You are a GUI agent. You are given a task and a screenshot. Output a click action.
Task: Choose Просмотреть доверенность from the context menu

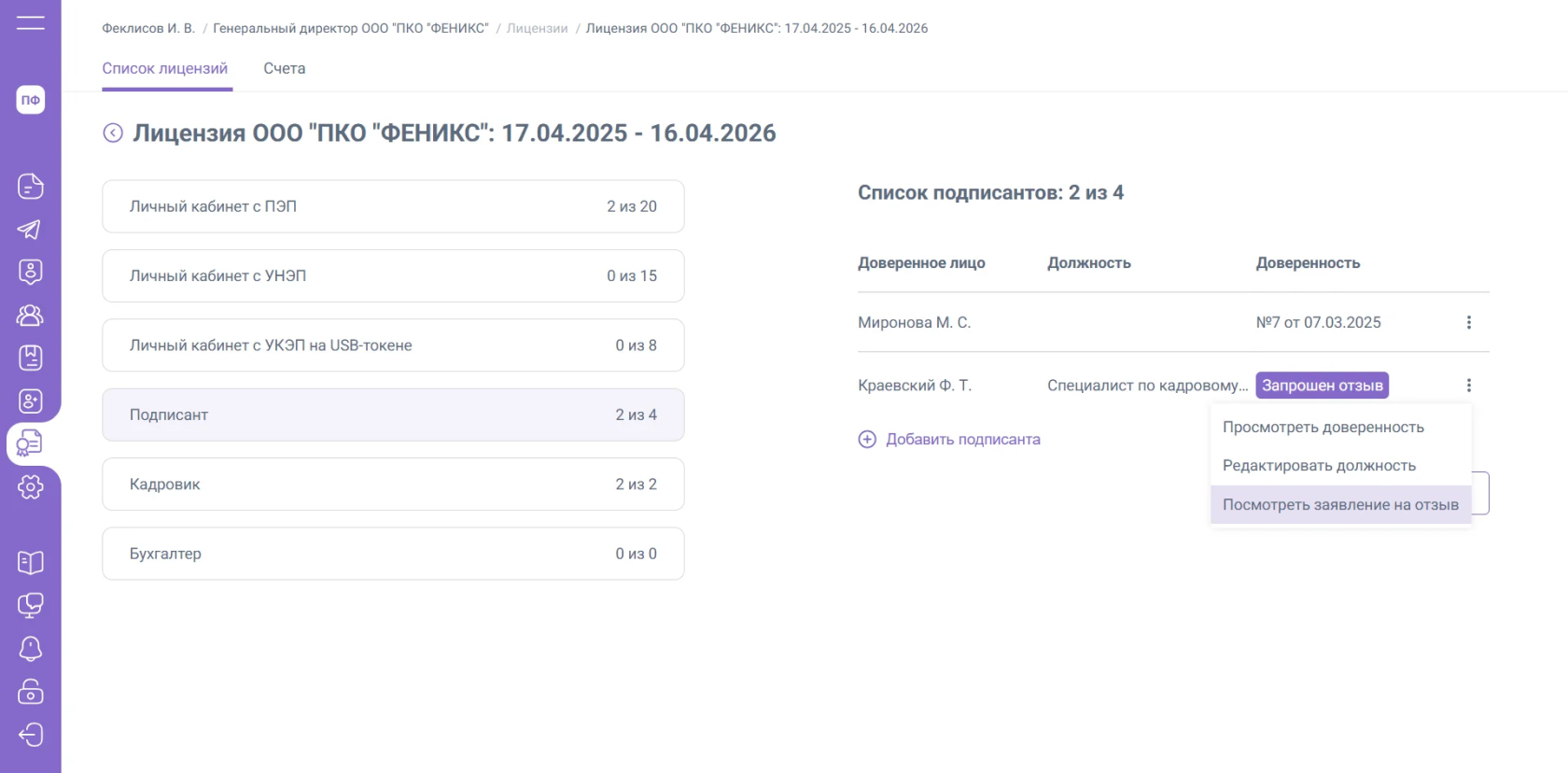point(1323,427)
